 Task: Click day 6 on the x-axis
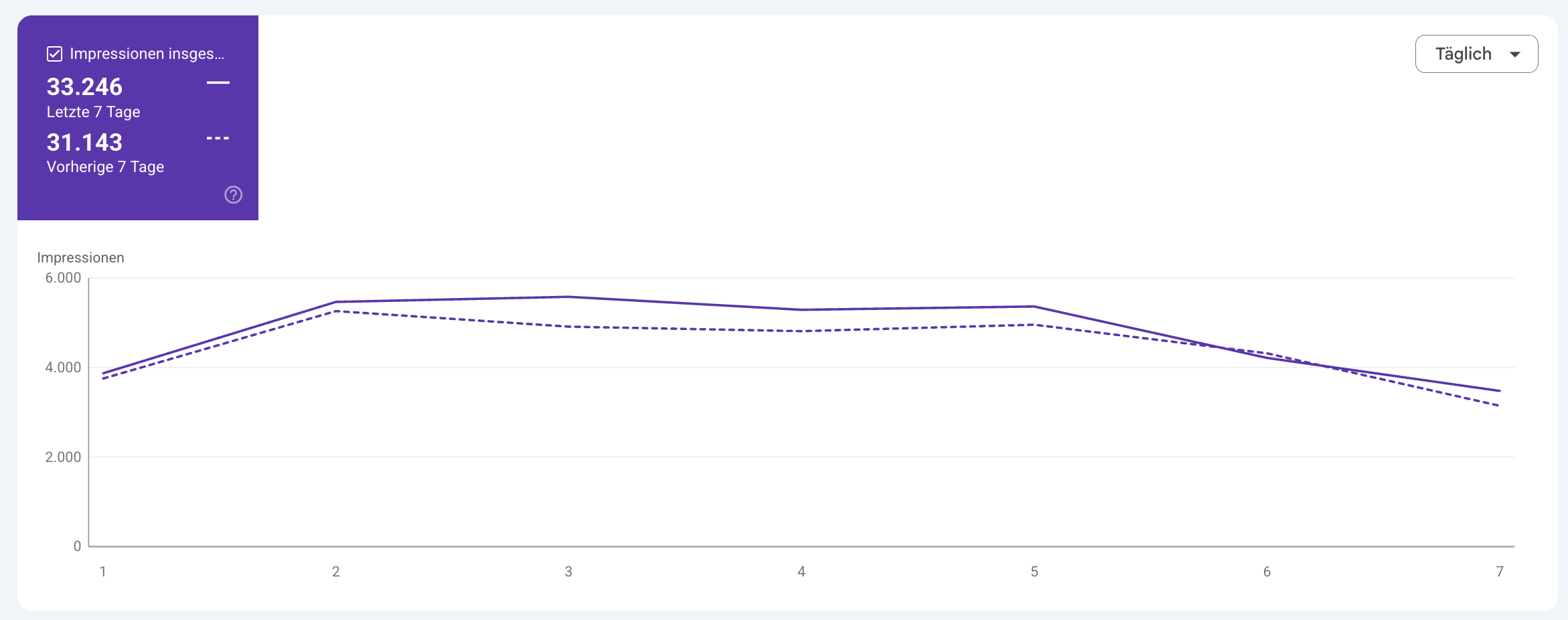(x=1267, y=572)
